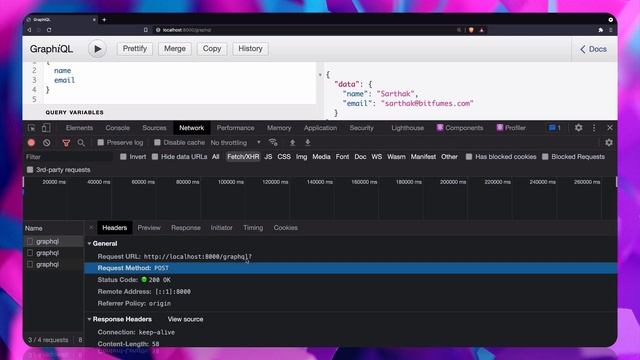Image resolution: width=640 pixels, height=360 pixels.
Task: Filter requests by Img
Action: point(301,157)
